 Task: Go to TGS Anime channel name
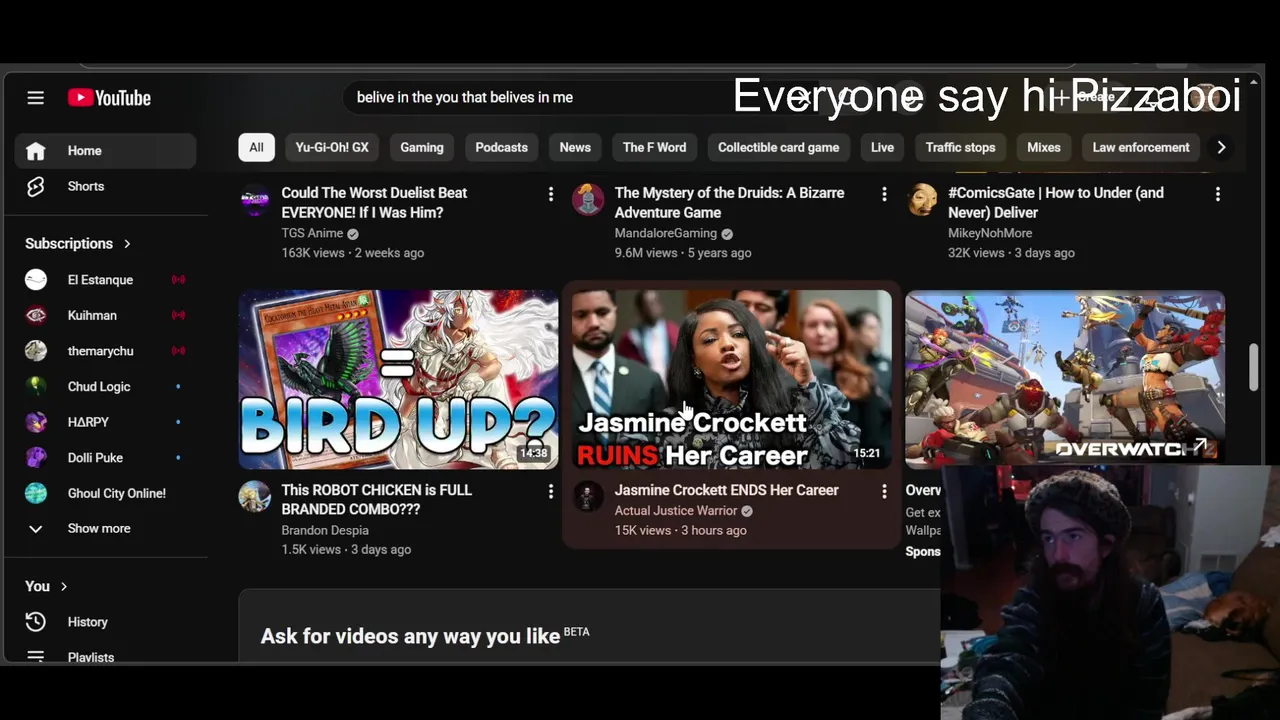pos(312,233)
